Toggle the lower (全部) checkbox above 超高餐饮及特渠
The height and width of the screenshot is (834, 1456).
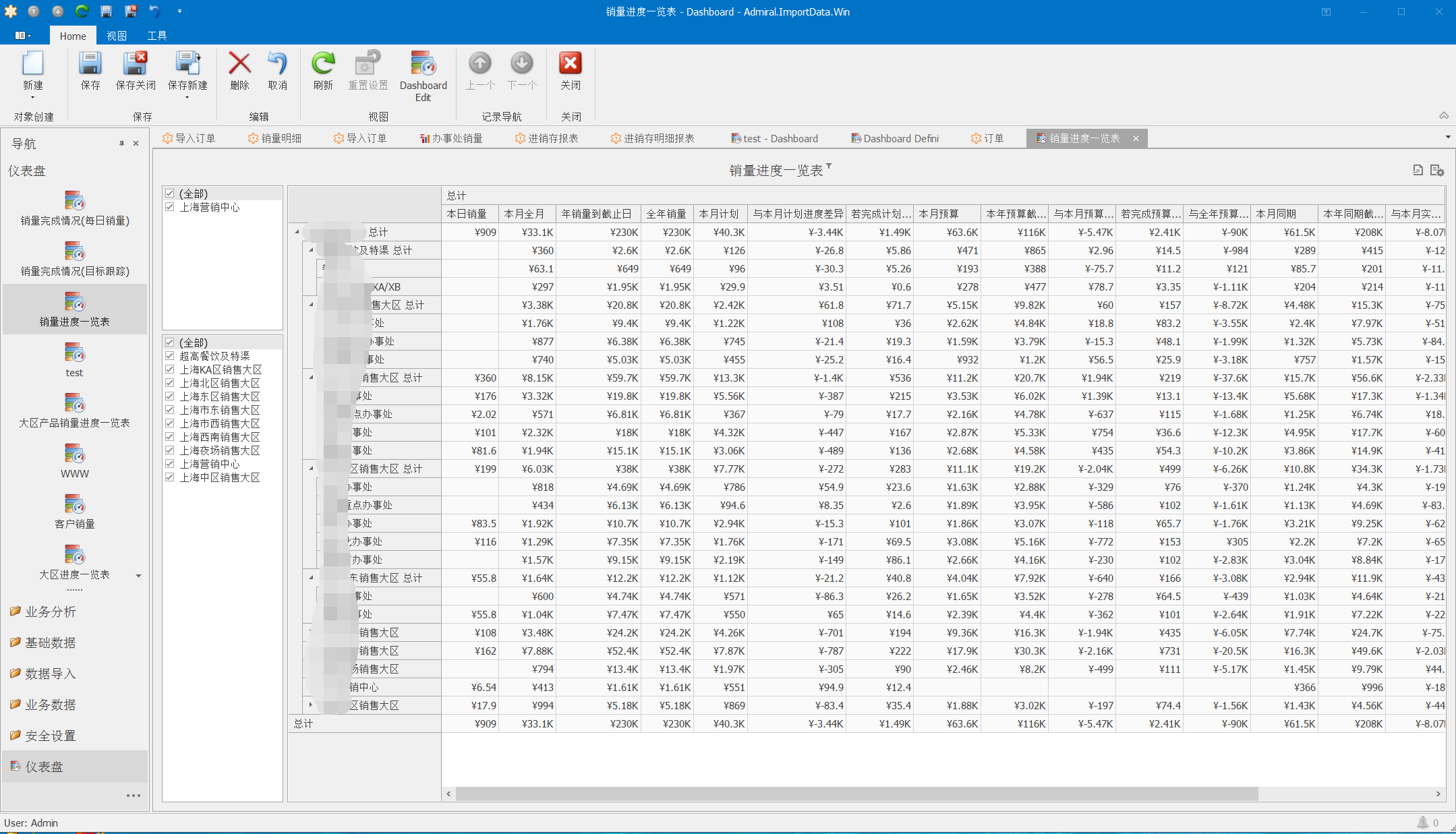point(170,342)
